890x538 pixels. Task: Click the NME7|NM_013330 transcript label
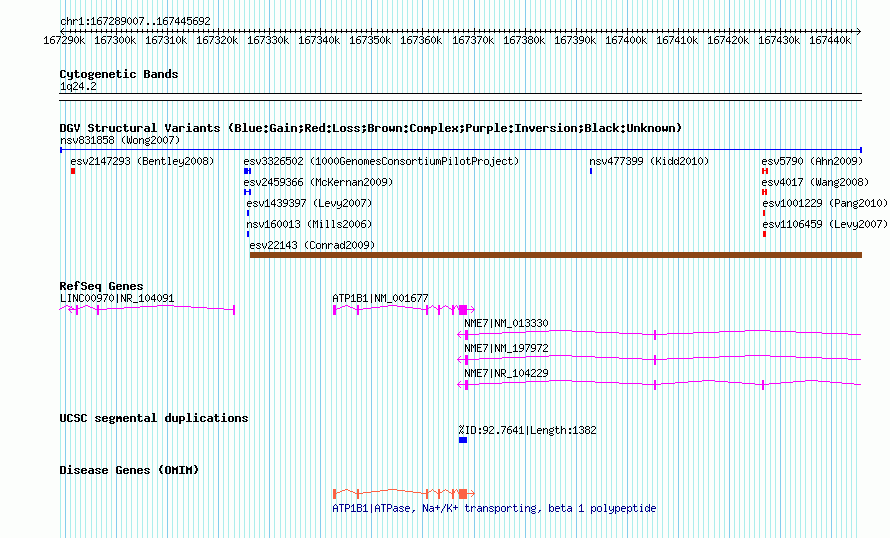click(506, 323)
